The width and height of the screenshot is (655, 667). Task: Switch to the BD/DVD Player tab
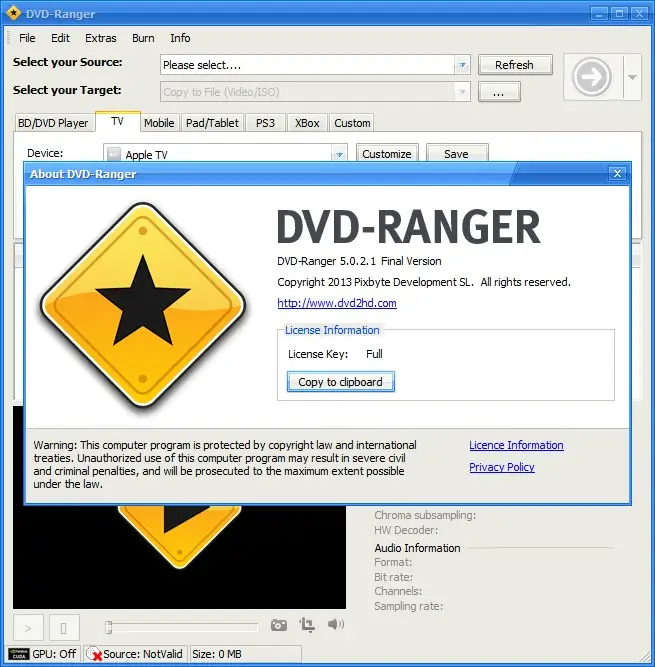point(54,123)
